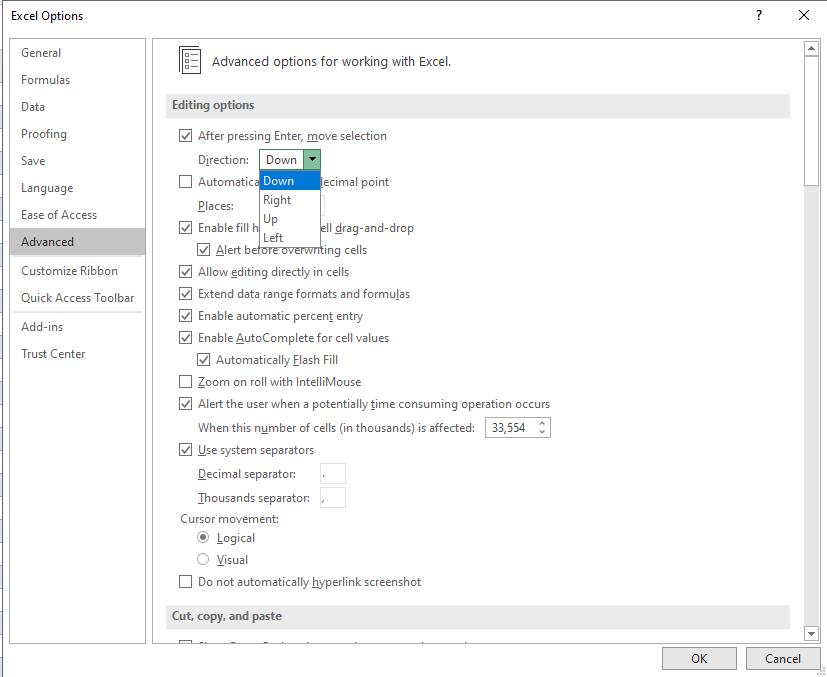This screenshot has height=677, width=827.
Task: Click the Direction dropdown arrow
Action: point(312,159)
